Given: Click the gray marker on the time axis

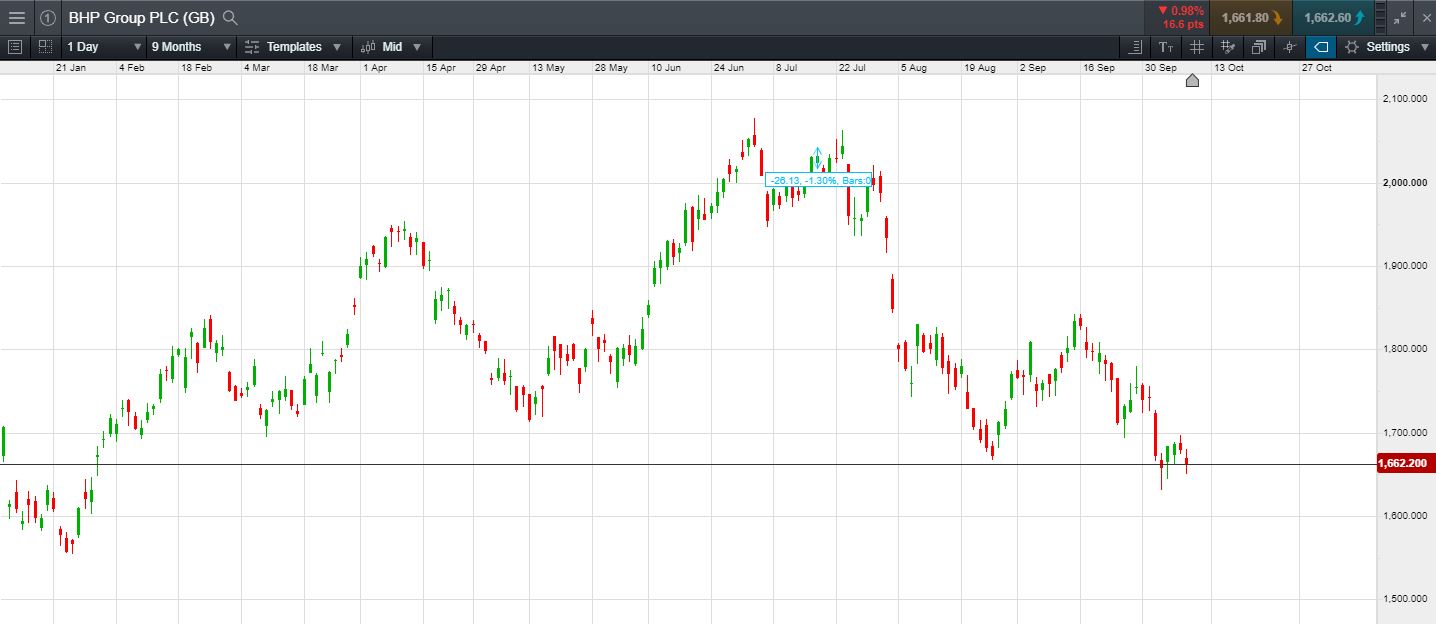Looking at the screenshot, I should [1192, 81].
